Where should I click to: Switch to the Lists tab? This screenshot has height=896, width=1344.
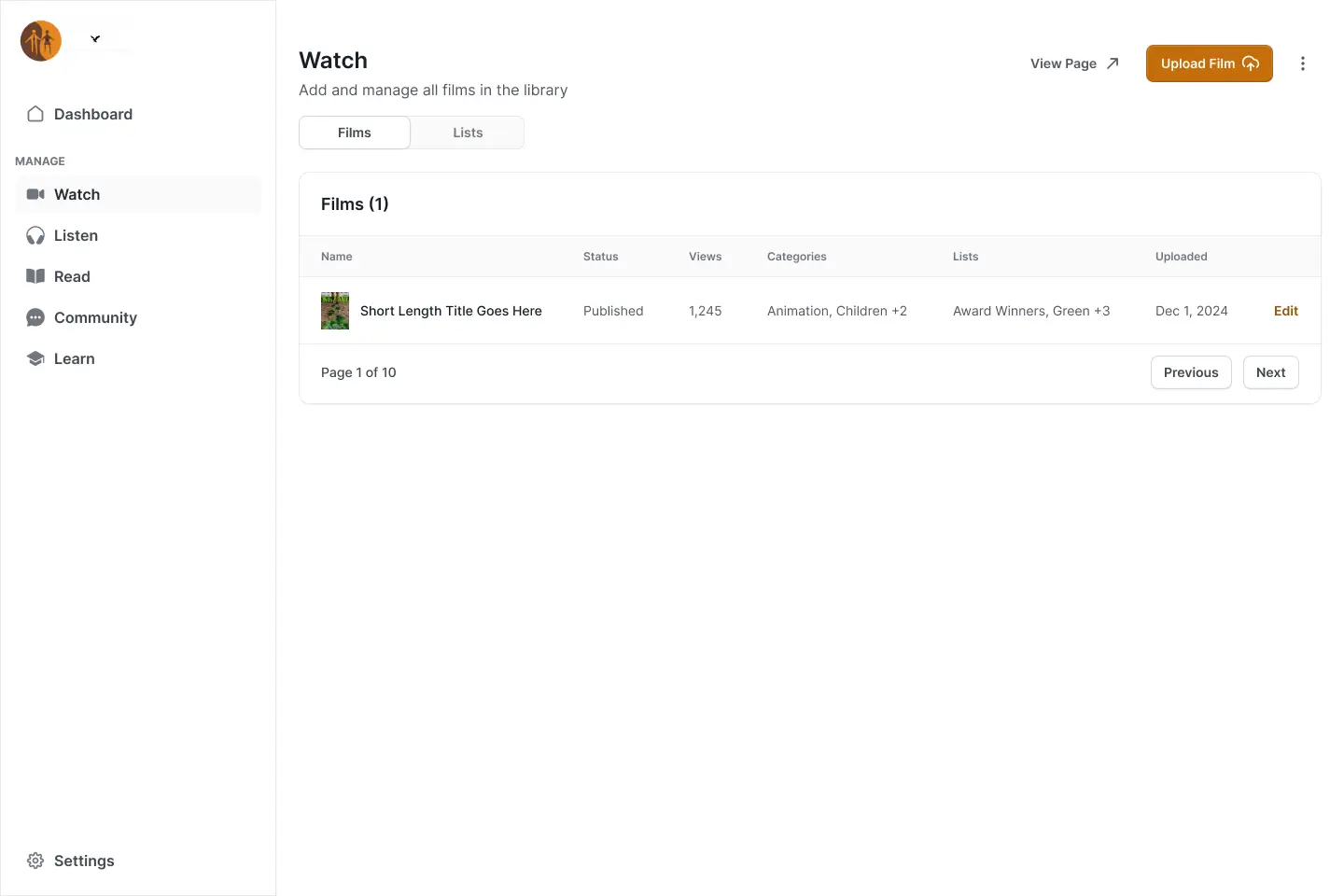pyautogui.click(x=468, y=133)
